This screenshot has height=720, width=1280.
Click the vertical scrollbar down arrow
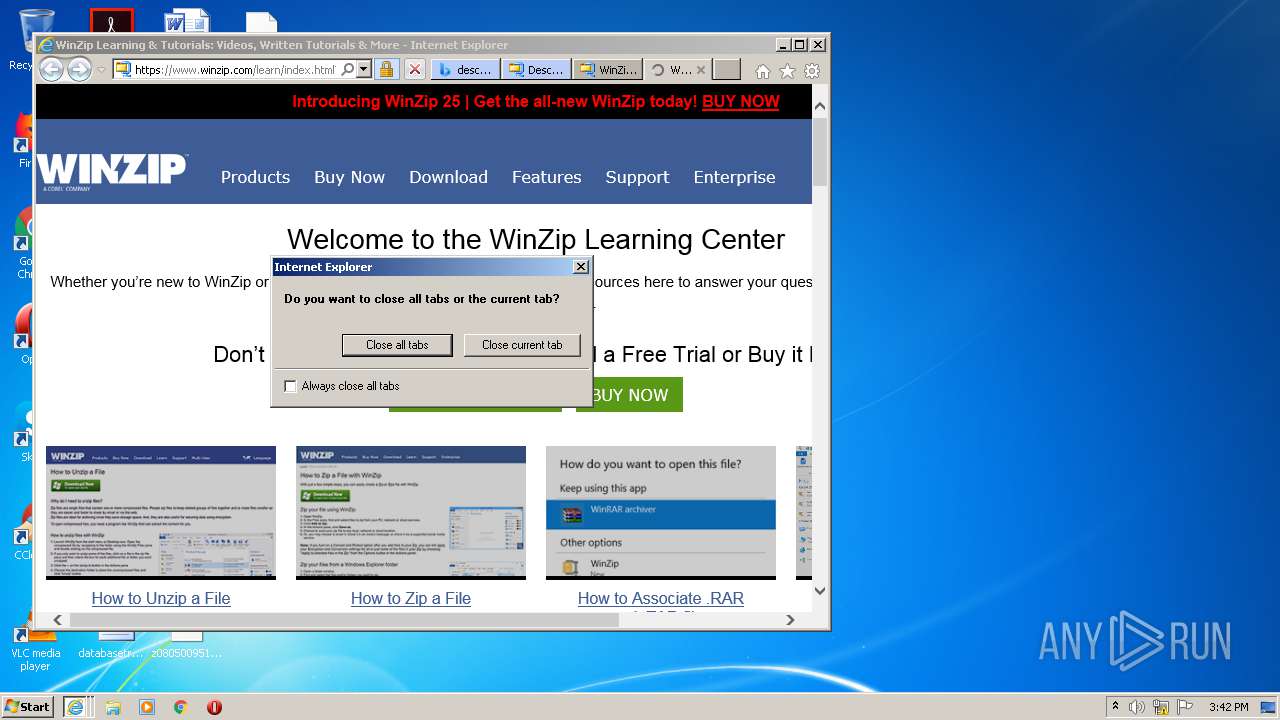820,590
